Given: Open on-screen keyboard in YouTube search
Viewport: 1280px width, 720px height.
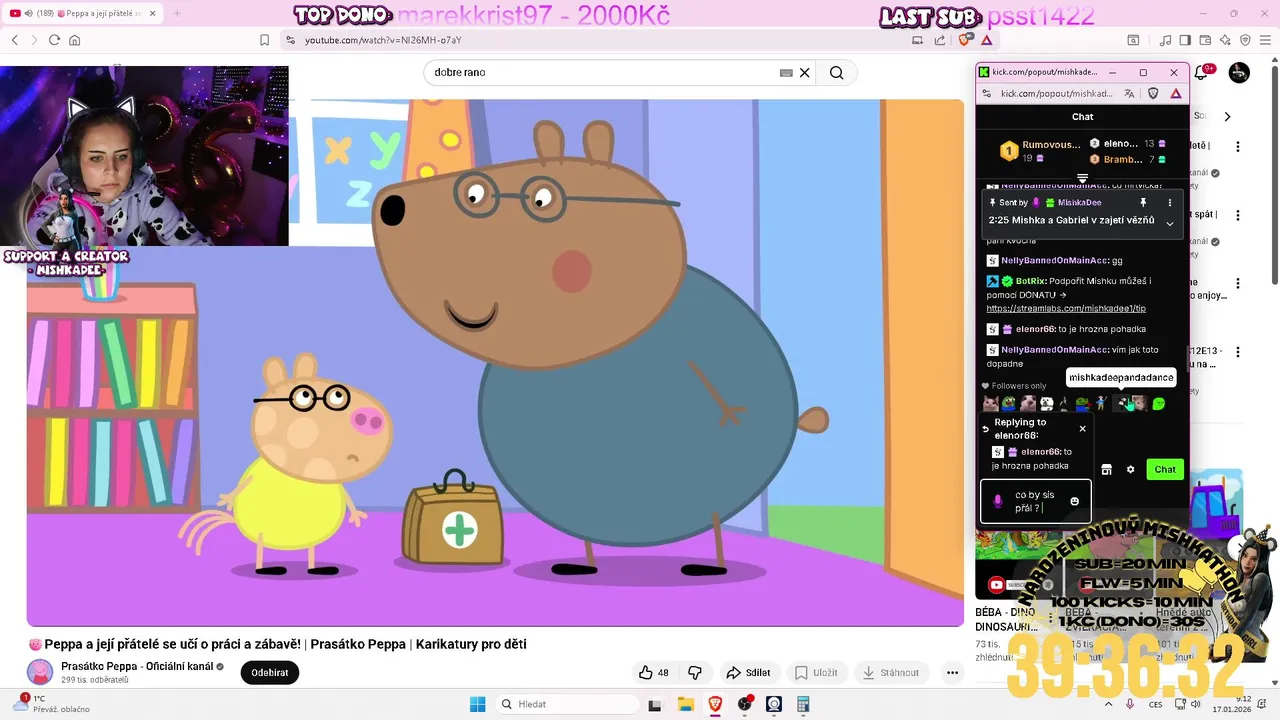Looking at the screenshot, I should (x=786, y=72).
